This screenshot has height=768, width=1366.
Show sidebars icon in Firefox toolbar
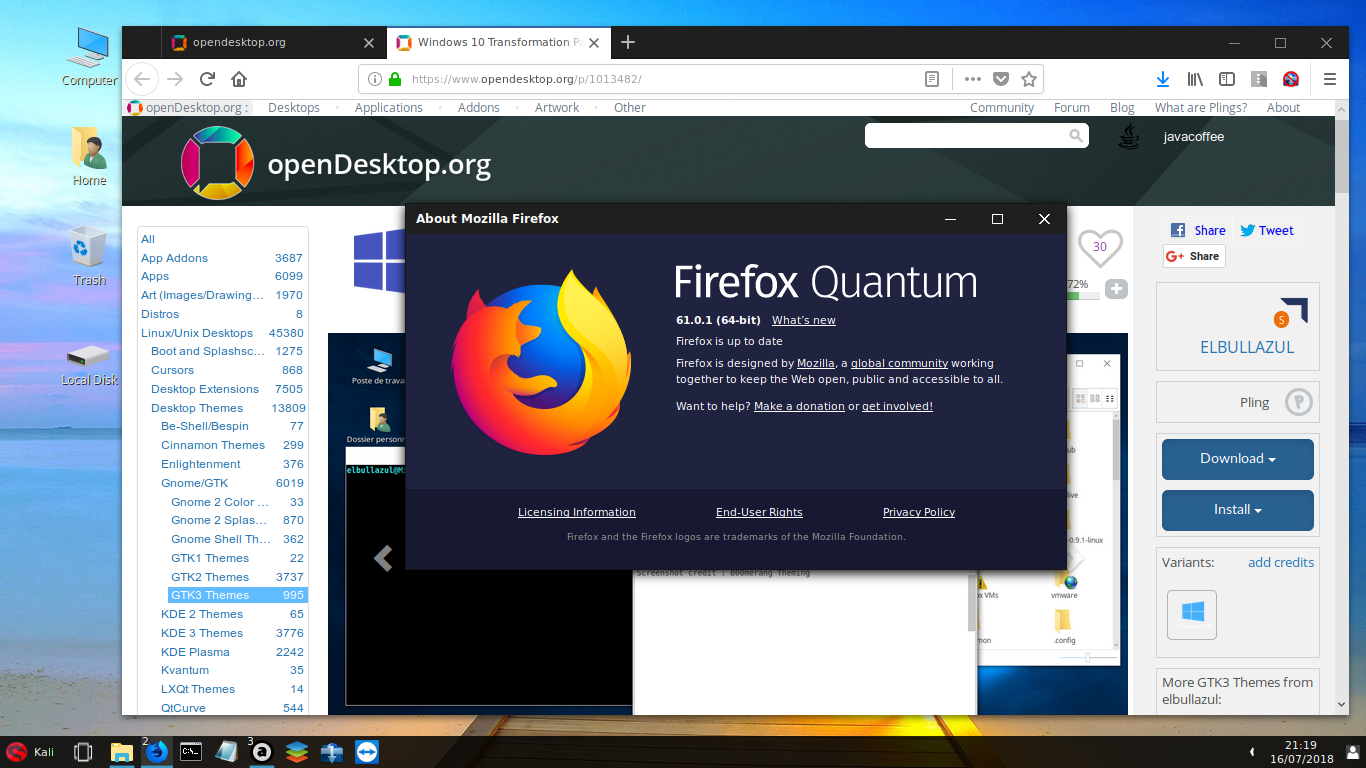(1227, 79)
